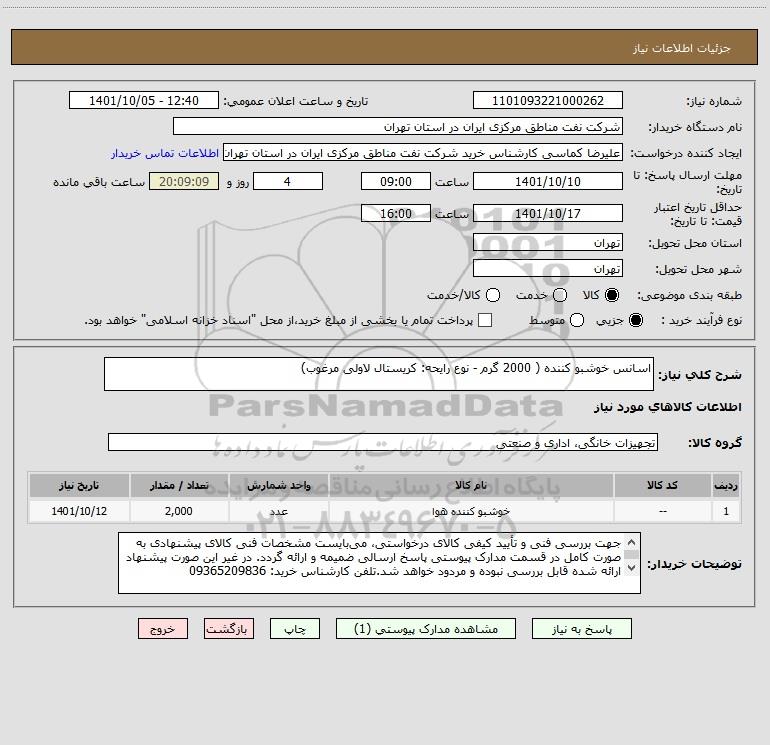Click the quantity cell 2,000
The height and width of the screenshot is (745, 770).
click(179, 511)
